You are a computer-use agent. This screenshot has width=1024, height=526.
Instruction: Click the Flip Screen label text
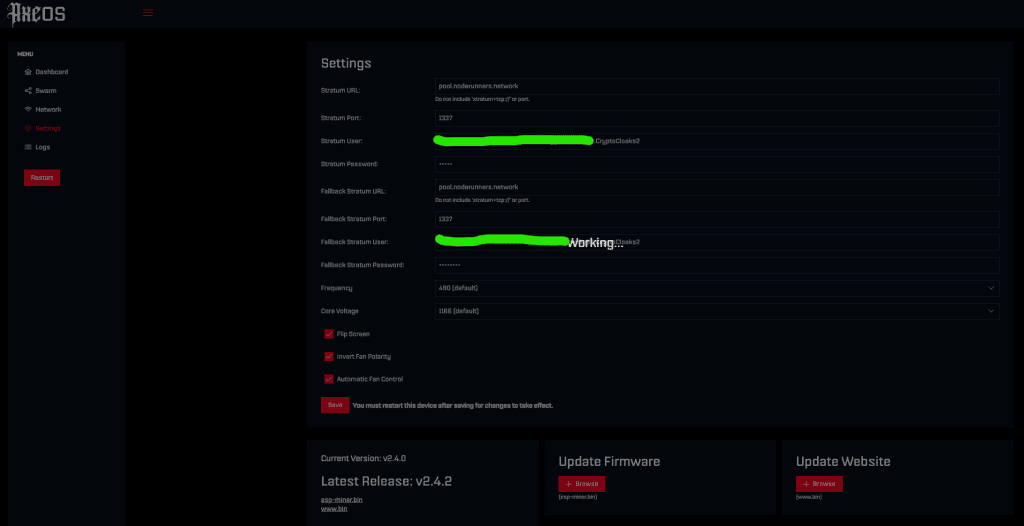[x=353, y=334]
